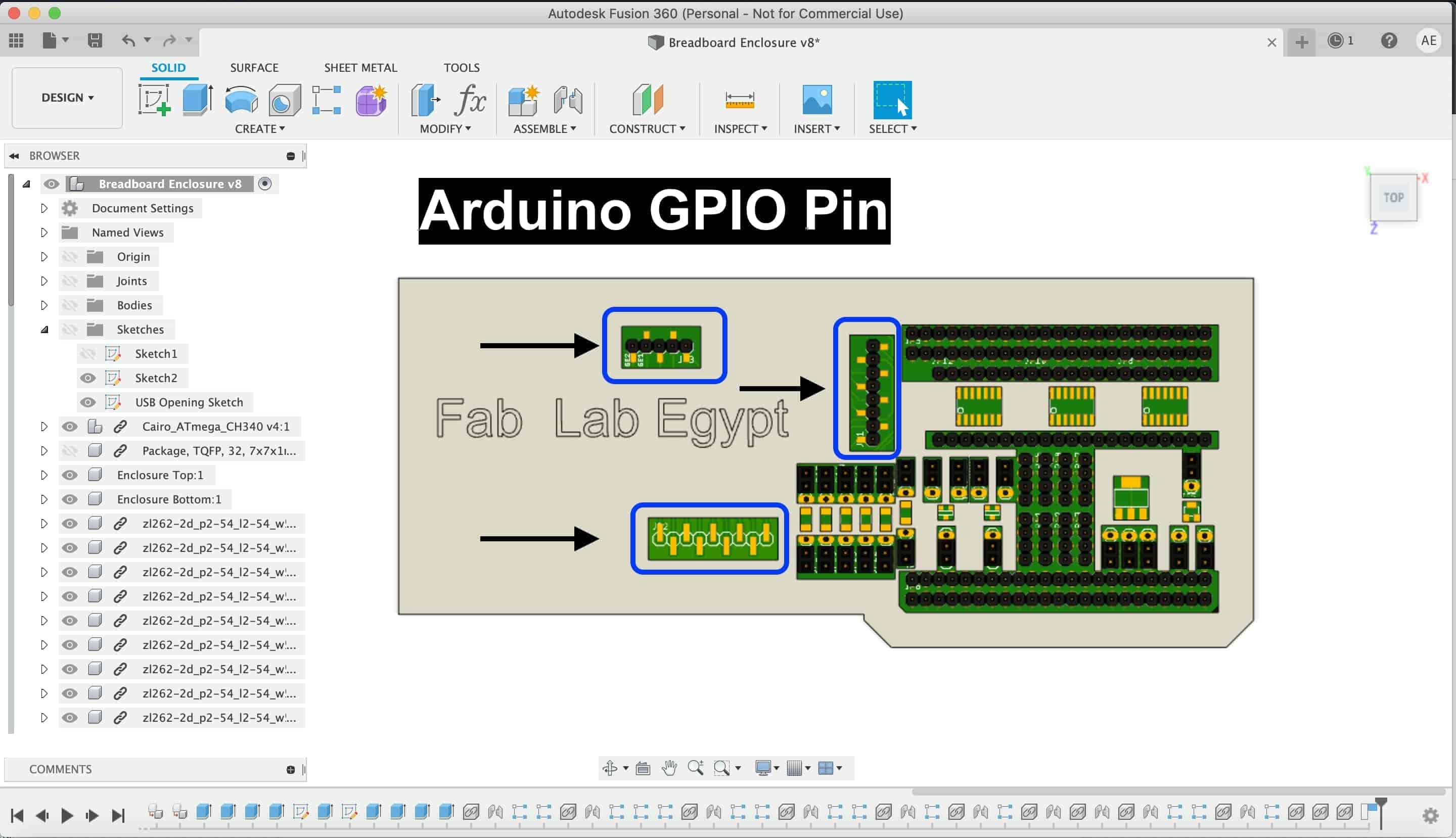
Task: Open the INSPECT dropdown menu
Action: tap(740, 129)
